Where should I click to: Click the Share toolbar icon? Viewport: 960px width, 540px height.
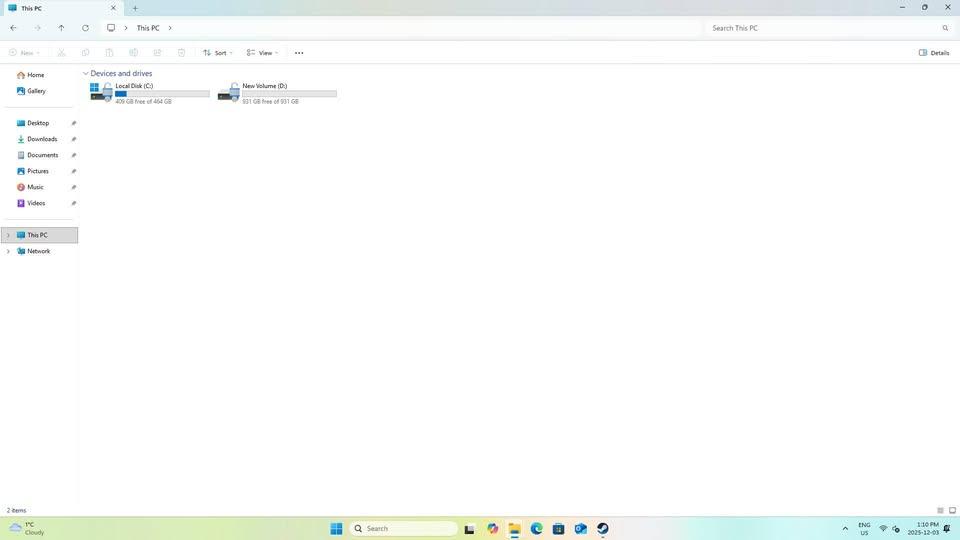[x=157, y=53]
